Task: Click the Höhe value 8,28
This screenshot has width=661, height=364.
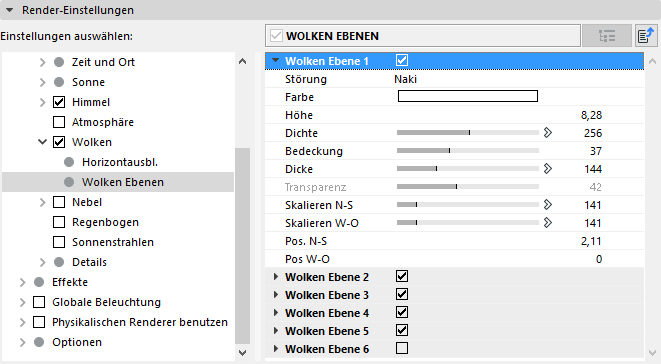Action: coord(591,115)
